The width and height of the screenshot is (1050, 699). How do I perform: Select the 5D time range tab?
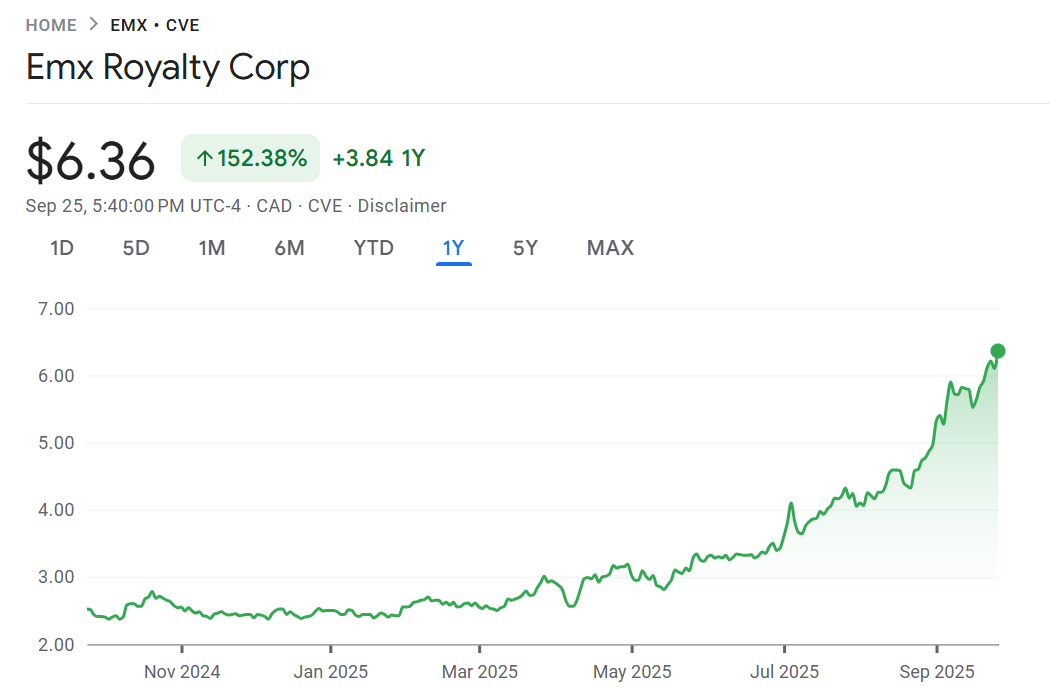[x=136, y=248]
